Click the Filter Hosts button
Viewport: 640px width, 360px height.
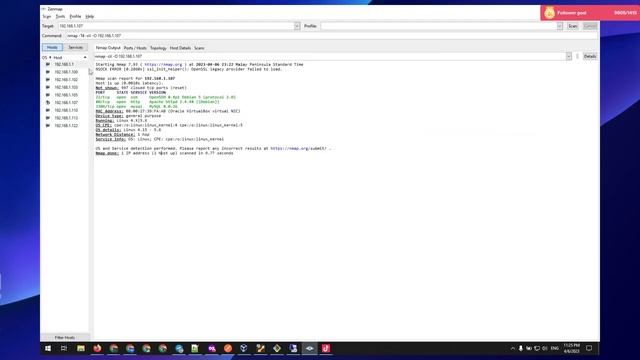[65, 338]
